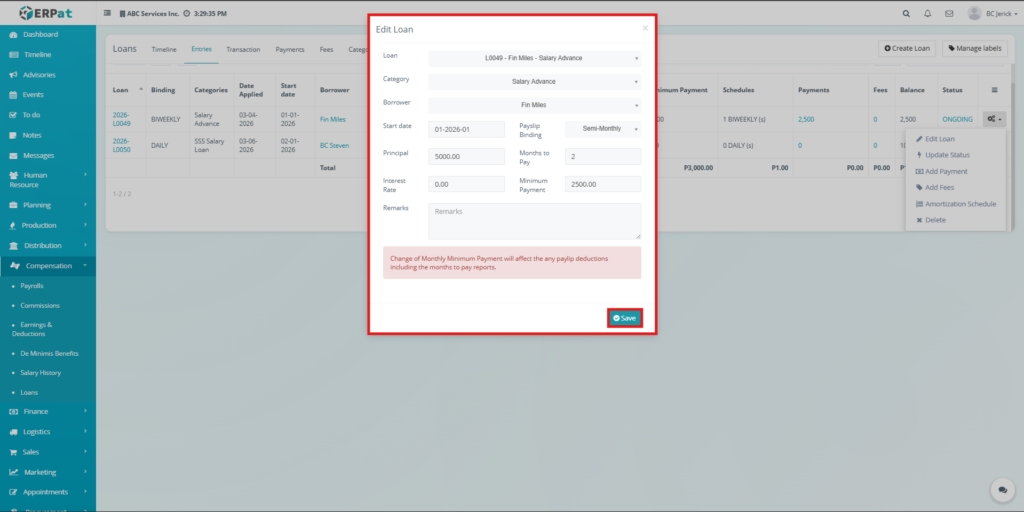
Task: Open the Messages envelope in sidebar
Action: 13,156
